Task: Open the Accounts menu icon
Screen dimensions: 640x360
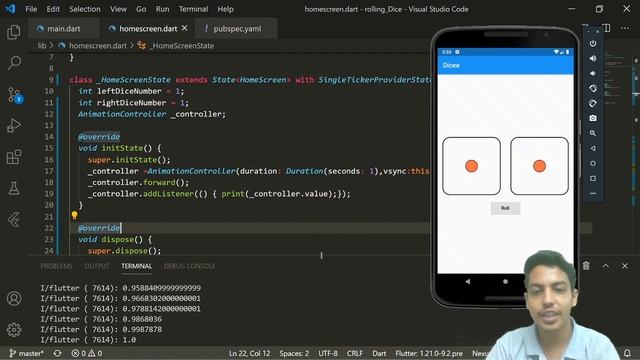Action: [x=14, y=298]
